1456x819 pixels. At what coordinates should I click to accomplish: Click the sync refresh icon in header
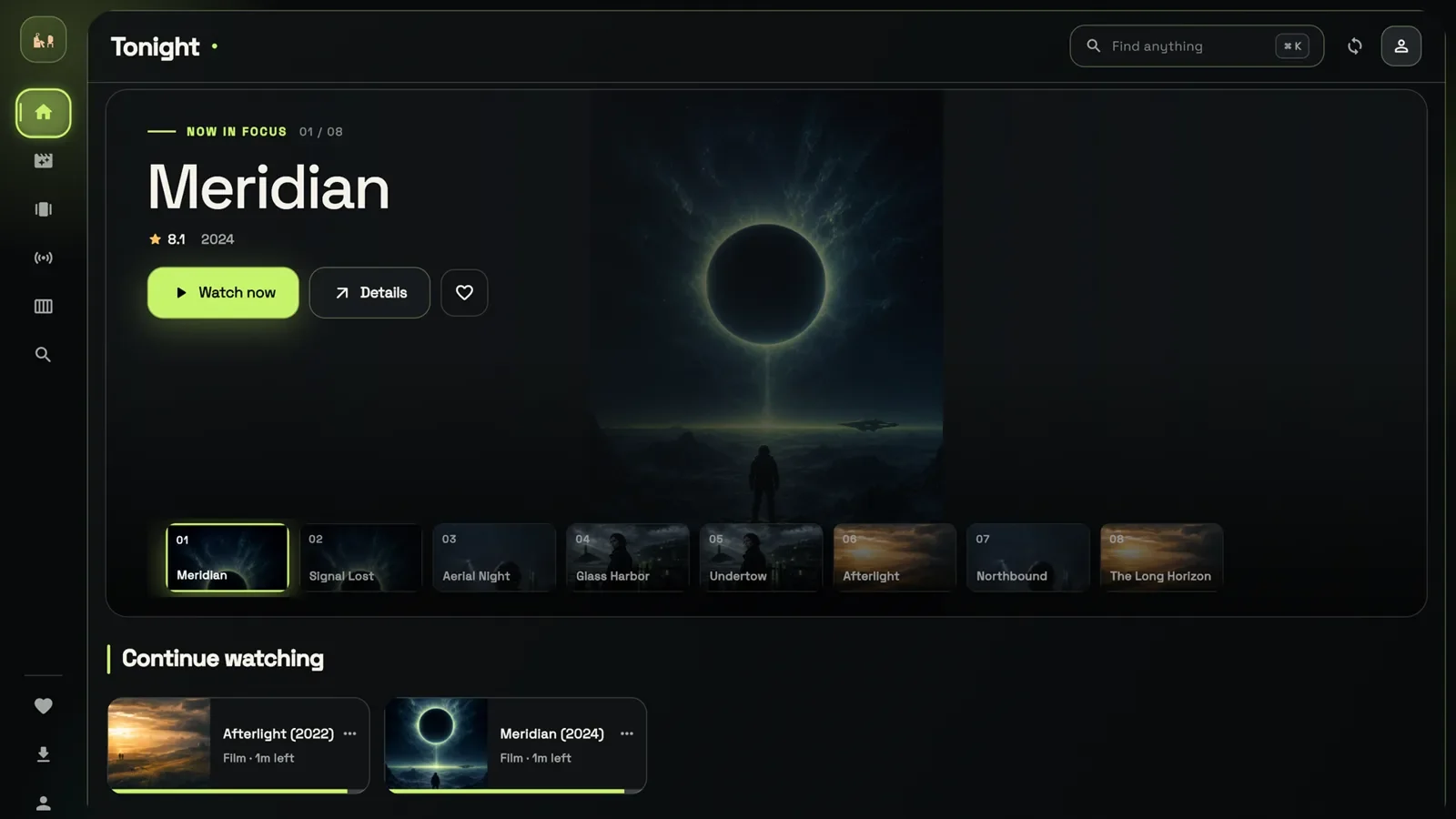1354,46
